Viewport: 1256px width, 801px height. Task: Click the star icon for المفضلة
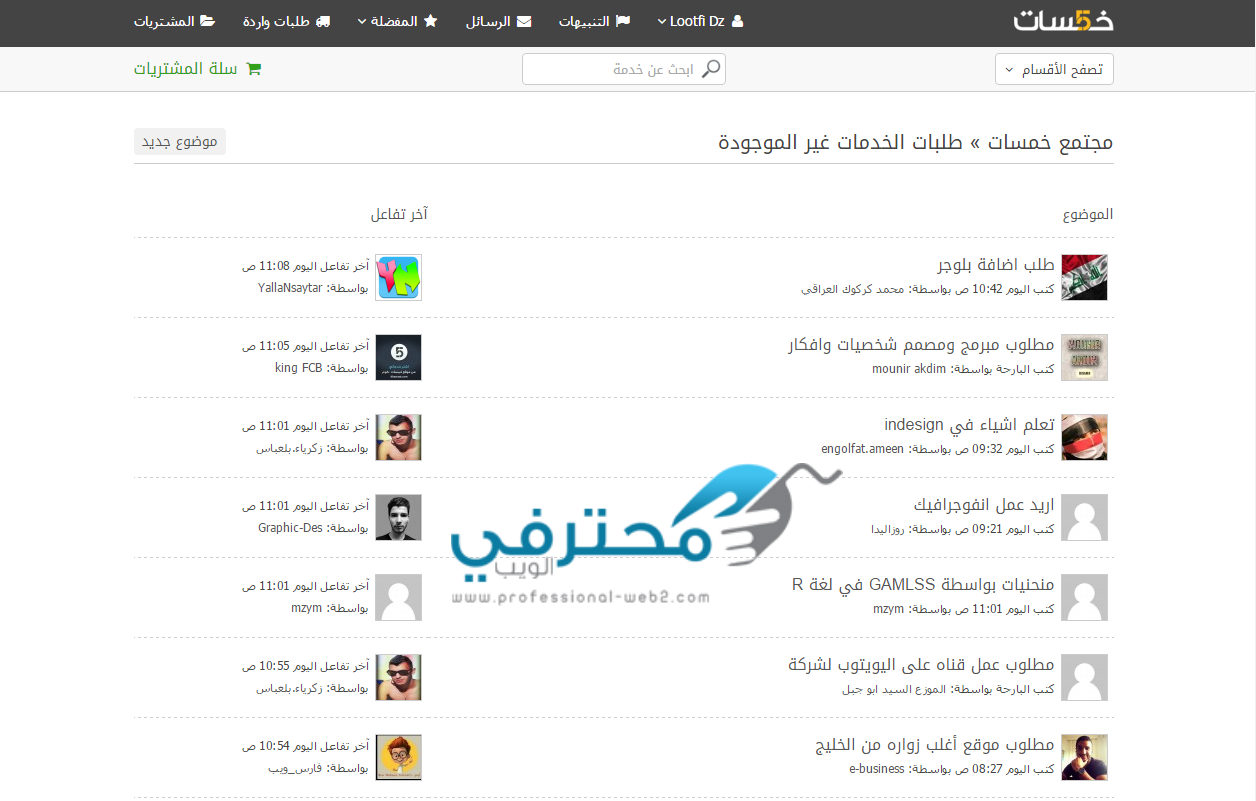pyautogui.click(x=431, y=21)
